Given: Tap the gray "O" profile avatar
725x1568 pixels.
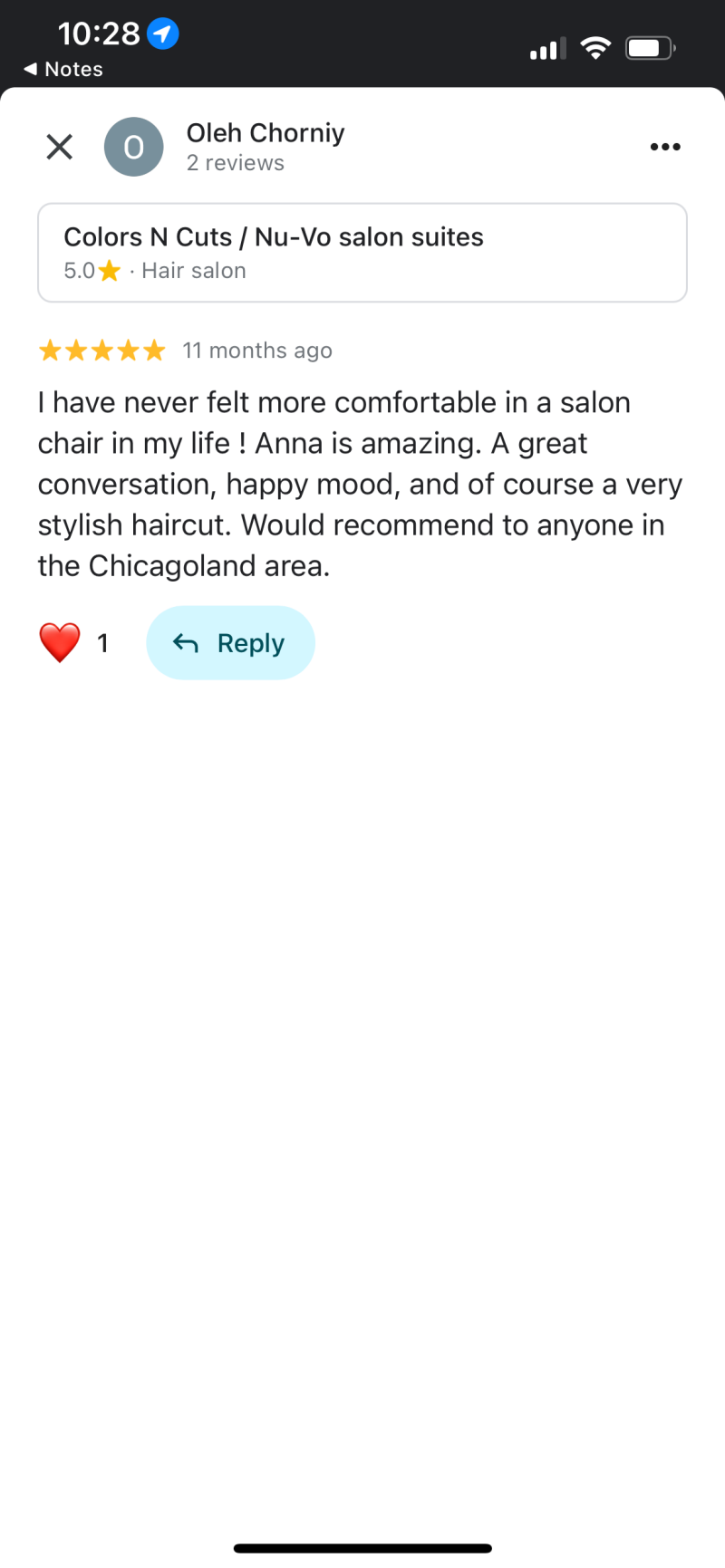Looking at the screenshot, I should 133,147.
